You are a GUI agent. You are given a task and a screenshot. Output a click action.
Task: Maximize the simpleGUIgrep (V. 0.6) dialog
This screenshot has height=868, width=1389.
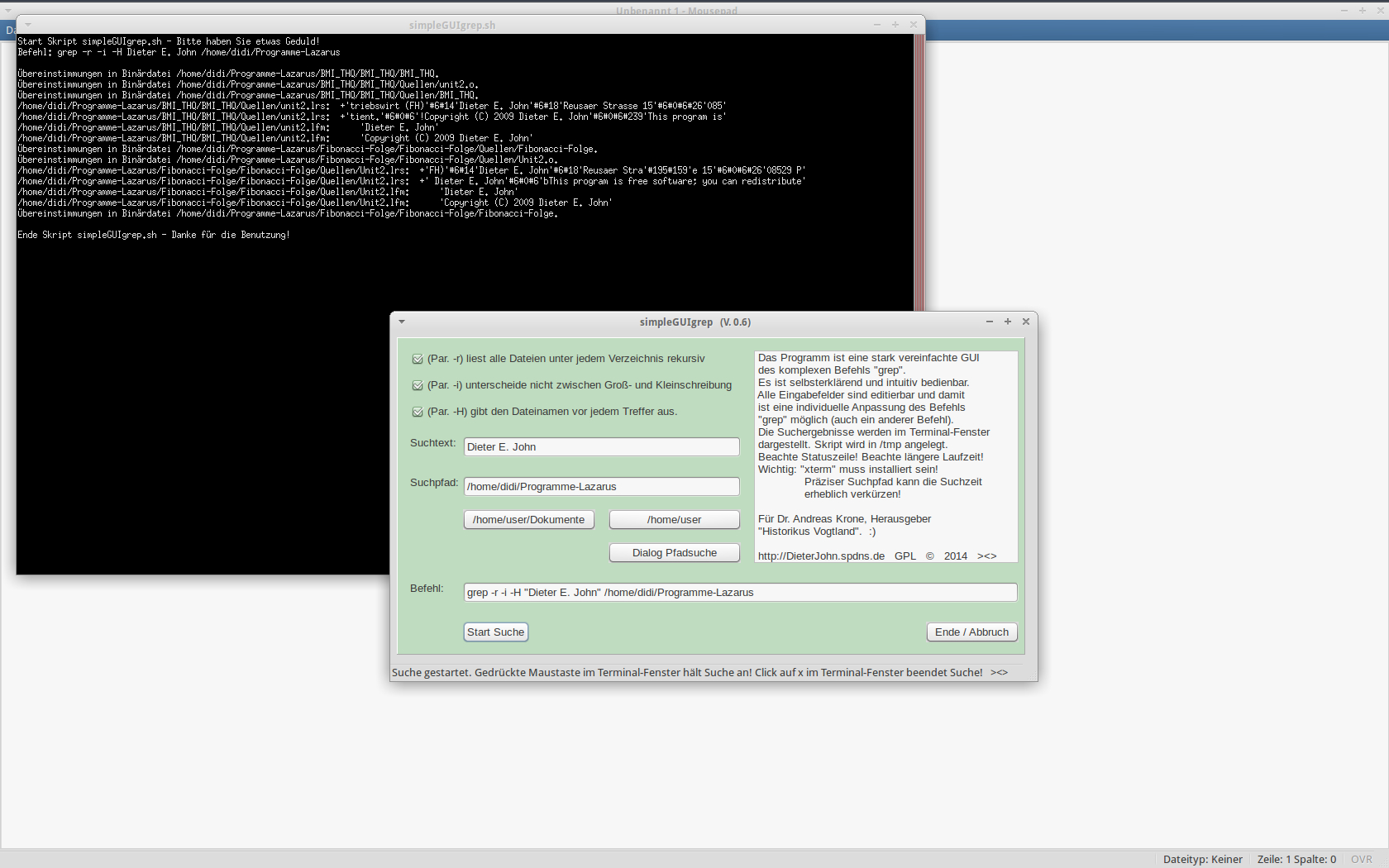coord(1008,322)
